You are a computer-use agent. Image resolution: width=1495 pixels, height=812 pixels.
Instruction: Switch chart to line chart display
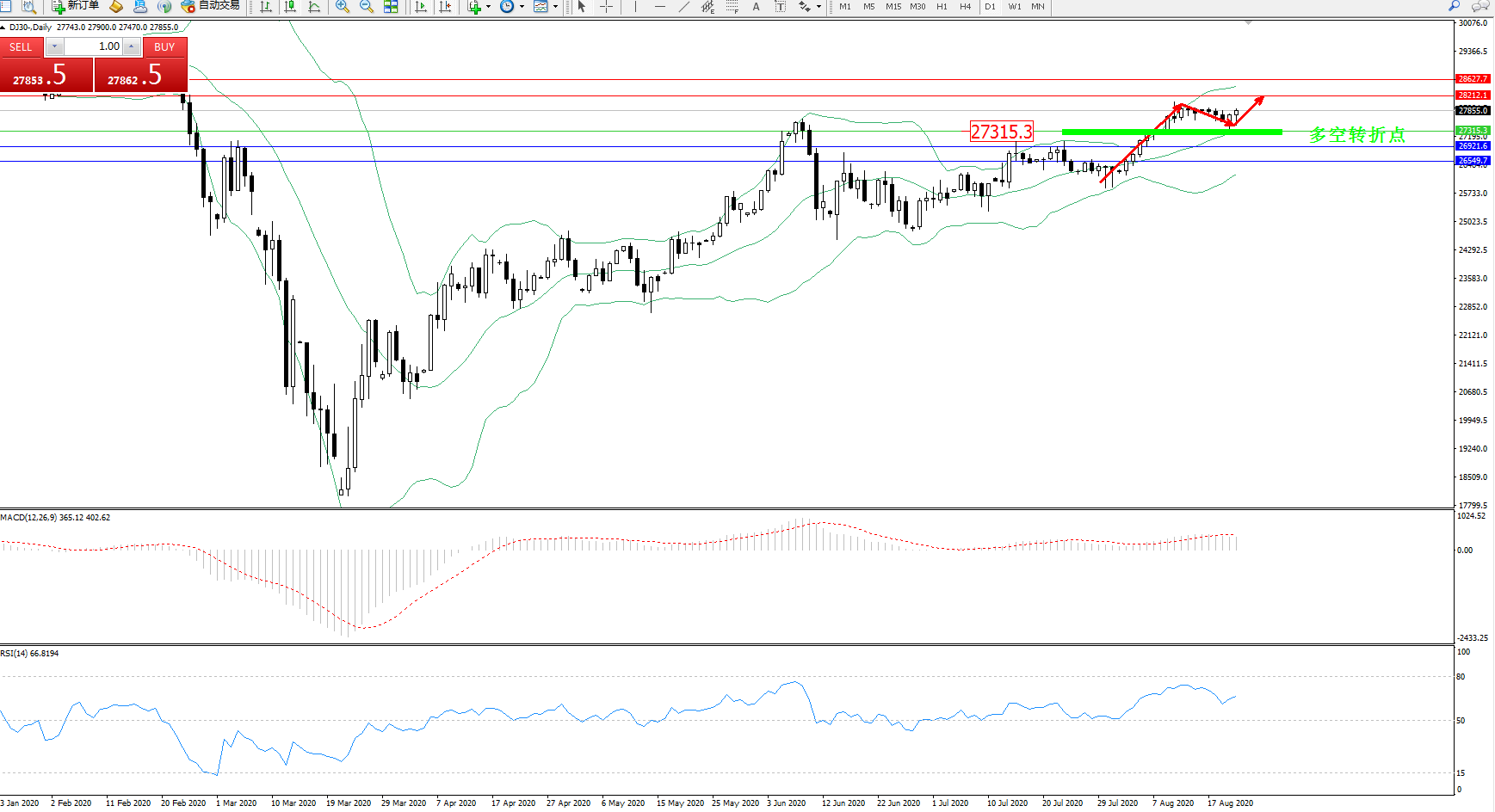tap(314, 7)
